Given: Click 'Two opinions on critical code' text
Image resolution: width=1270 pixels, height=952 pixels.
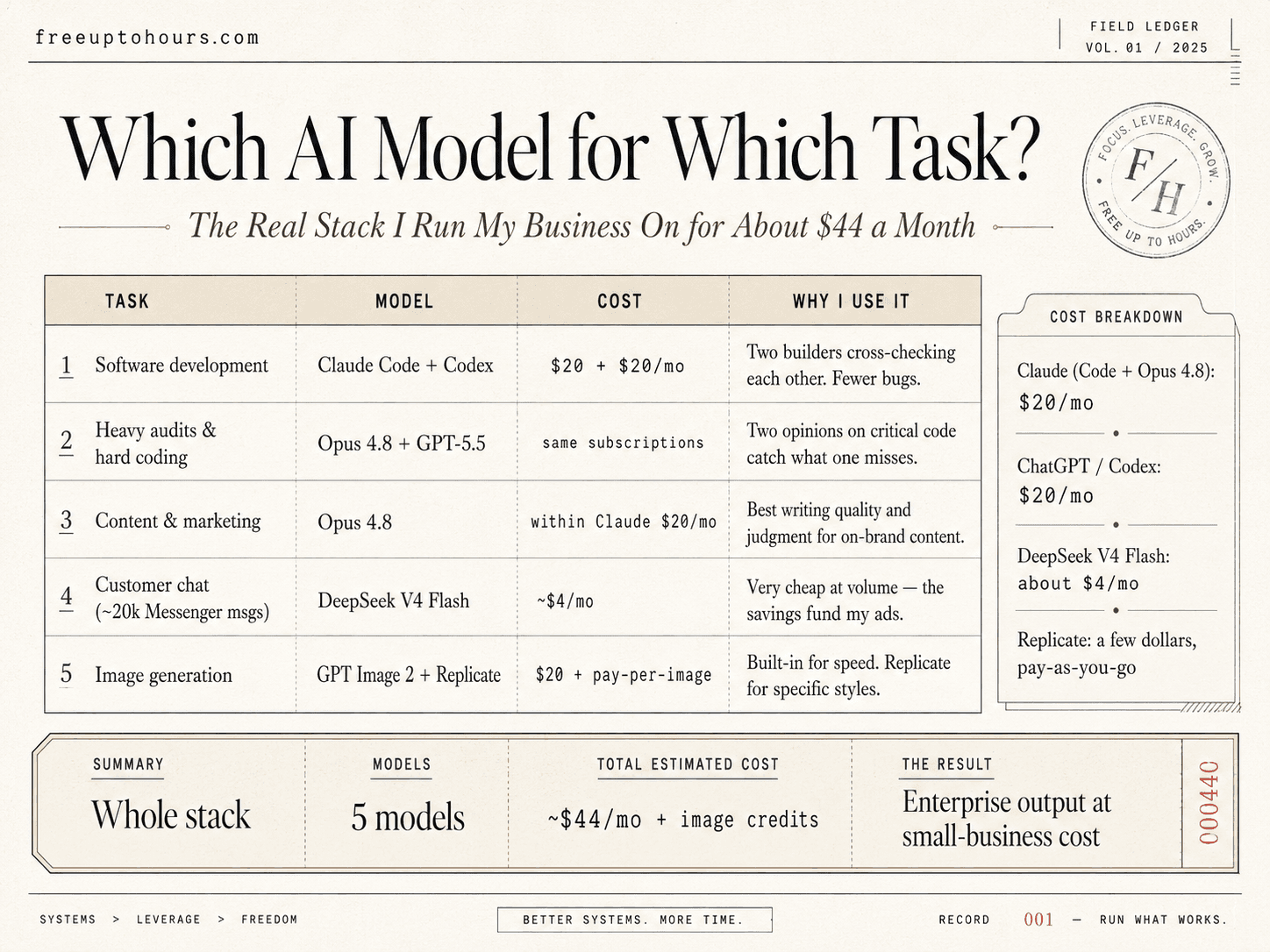Looking at the screenshot, I should 851,444.
